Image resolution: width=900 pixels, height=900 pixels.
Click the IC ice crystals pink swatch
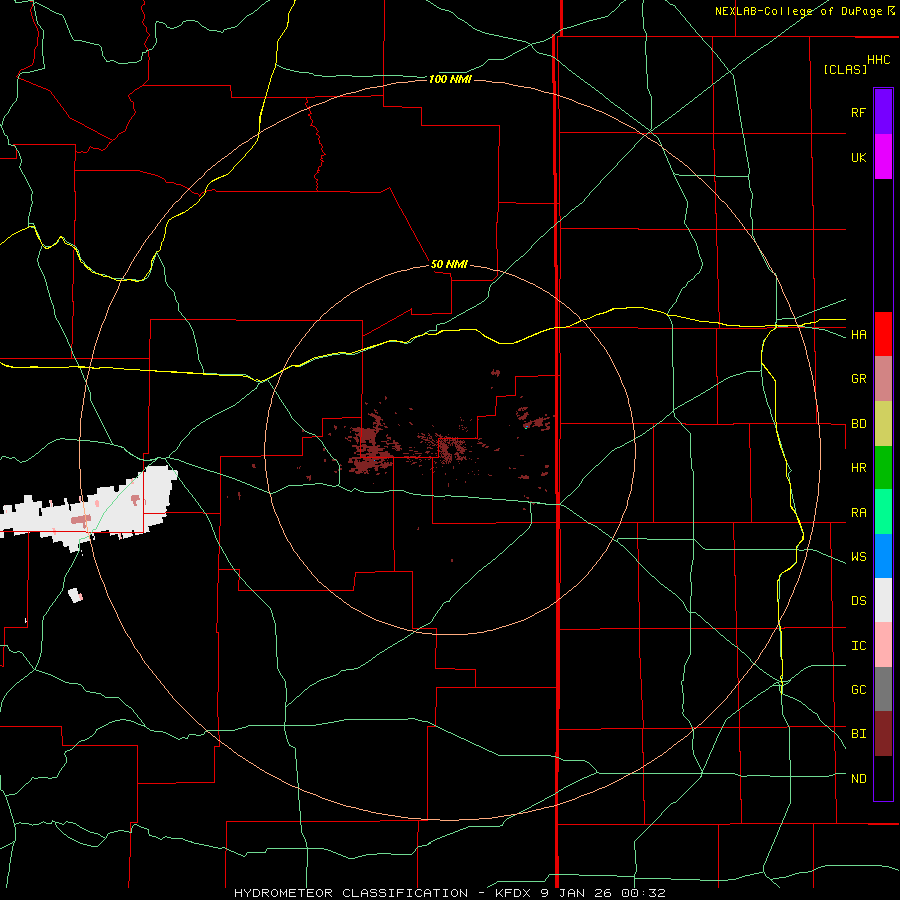pos(883,645)
